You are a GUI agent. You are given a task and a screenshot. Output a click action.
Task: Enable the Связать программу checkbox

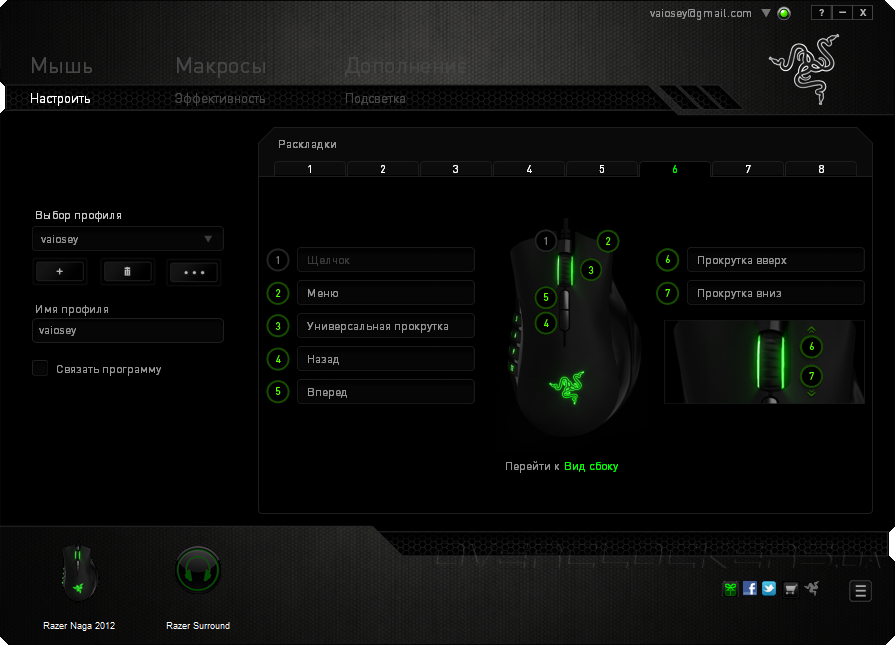click(x=40, y=368)
